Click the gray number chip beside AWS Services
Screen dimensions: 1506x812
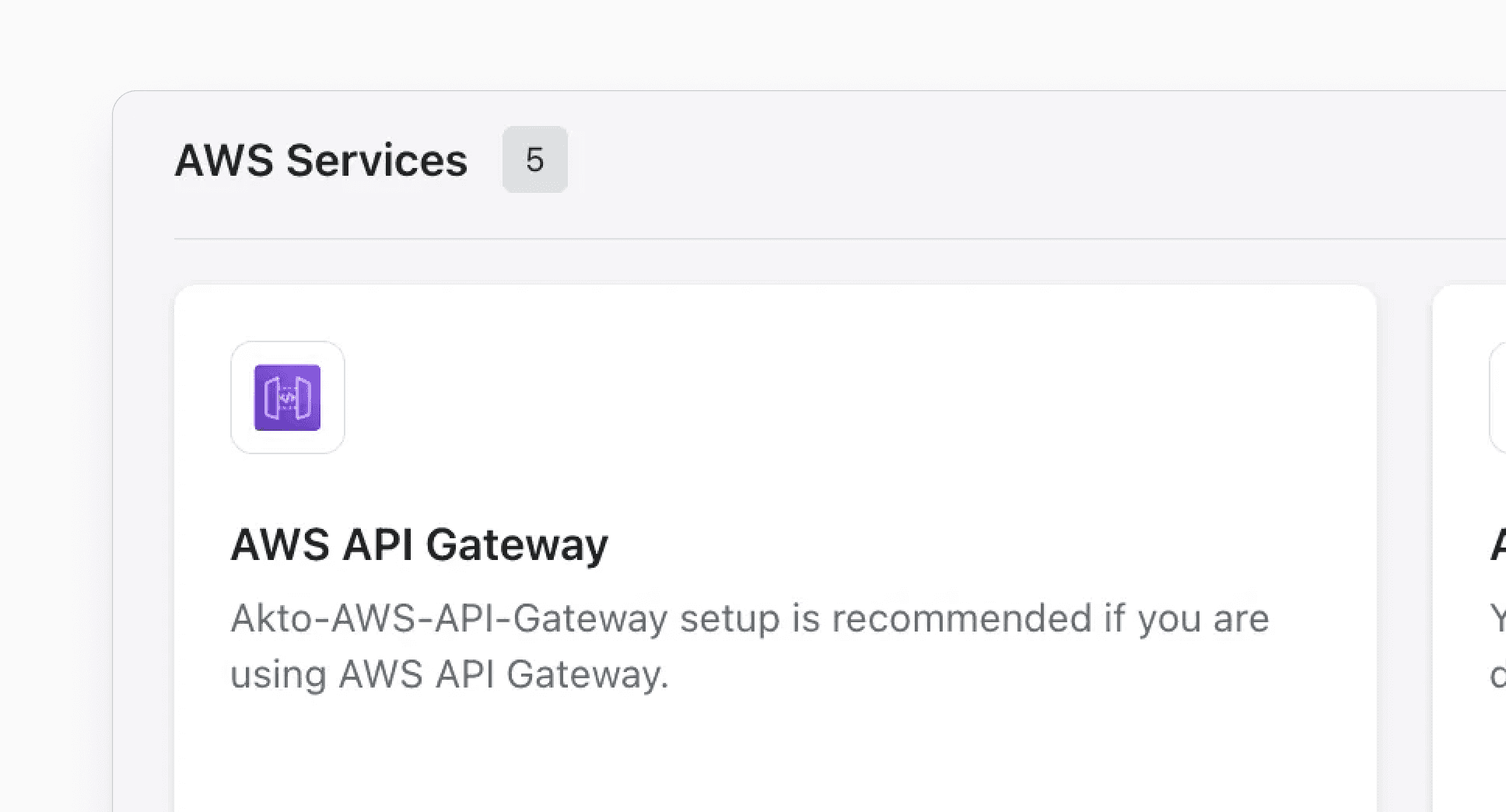(x=535, y=159)
